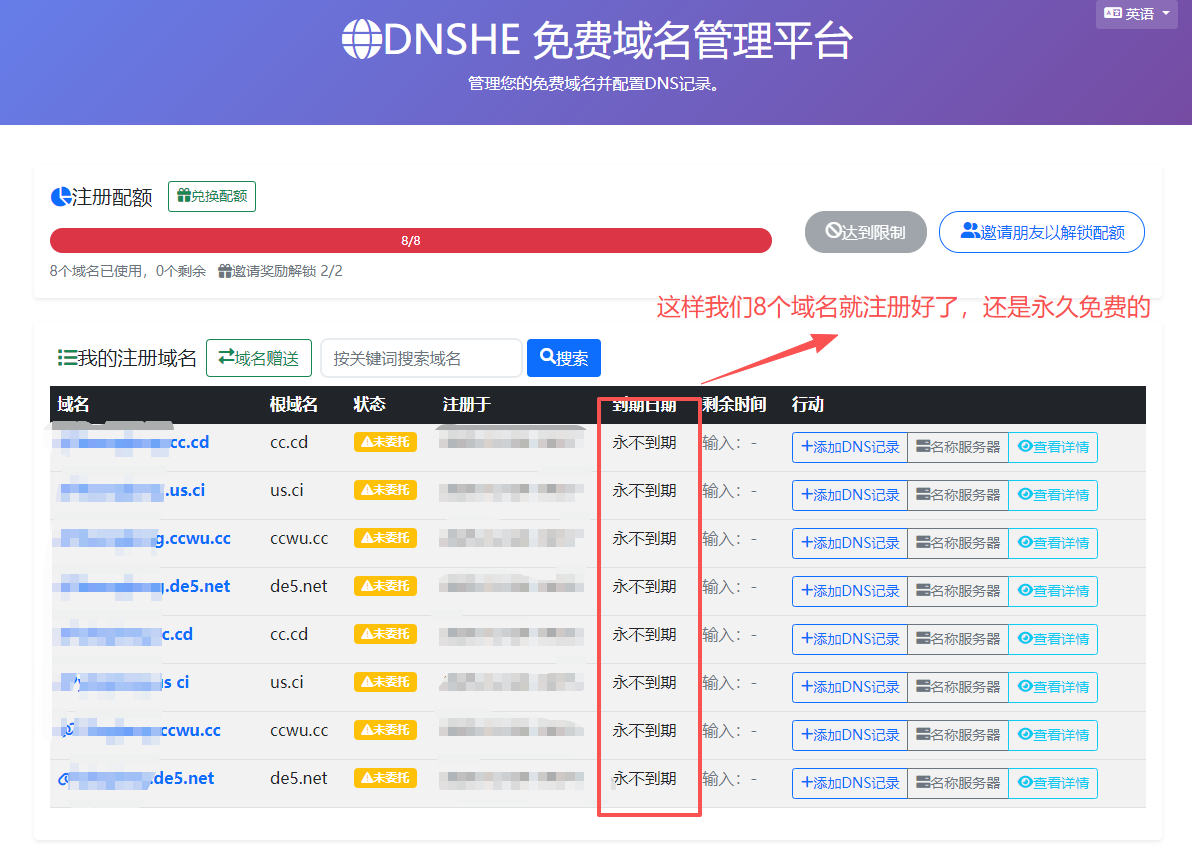
Task: Open 名称服务器 for first cc.cd row
Action: click(x=958, y=447)
